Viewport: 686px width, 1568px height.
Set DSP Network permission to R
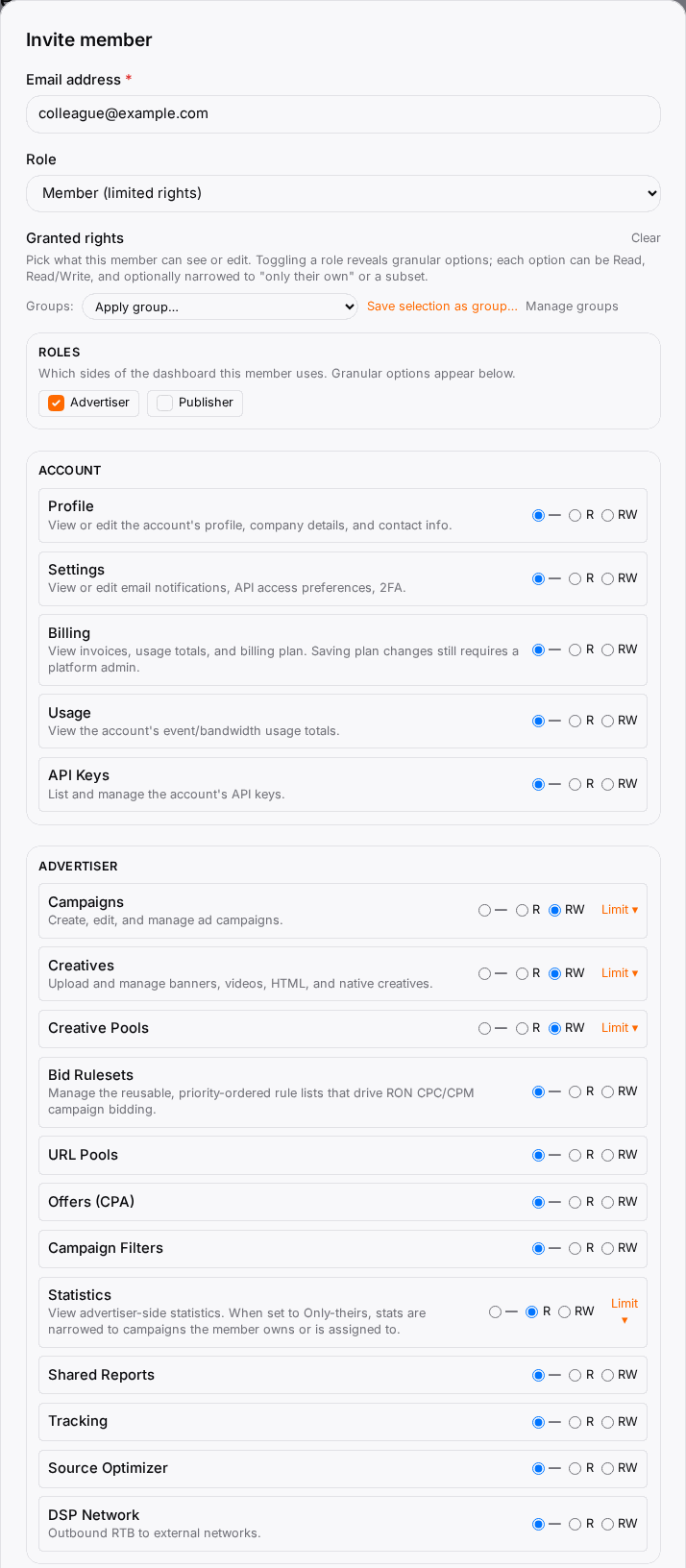click(575, 1525)
